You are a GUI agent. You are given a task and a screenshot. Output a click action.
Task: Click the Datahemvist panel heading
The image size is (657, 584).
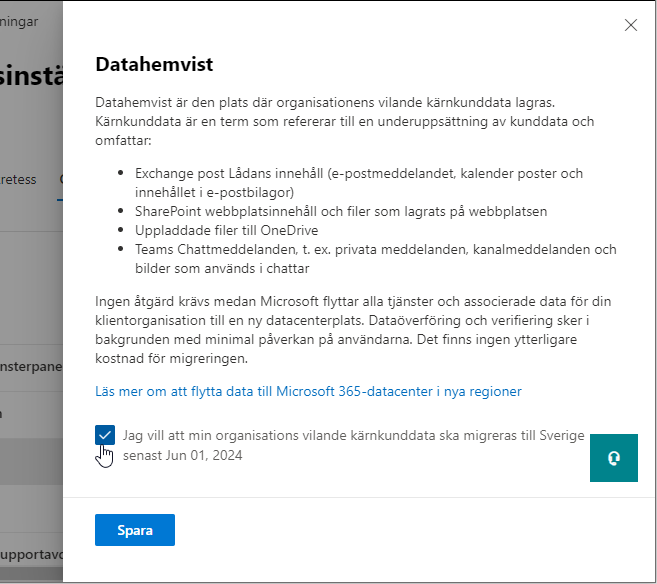pos(154,64)
